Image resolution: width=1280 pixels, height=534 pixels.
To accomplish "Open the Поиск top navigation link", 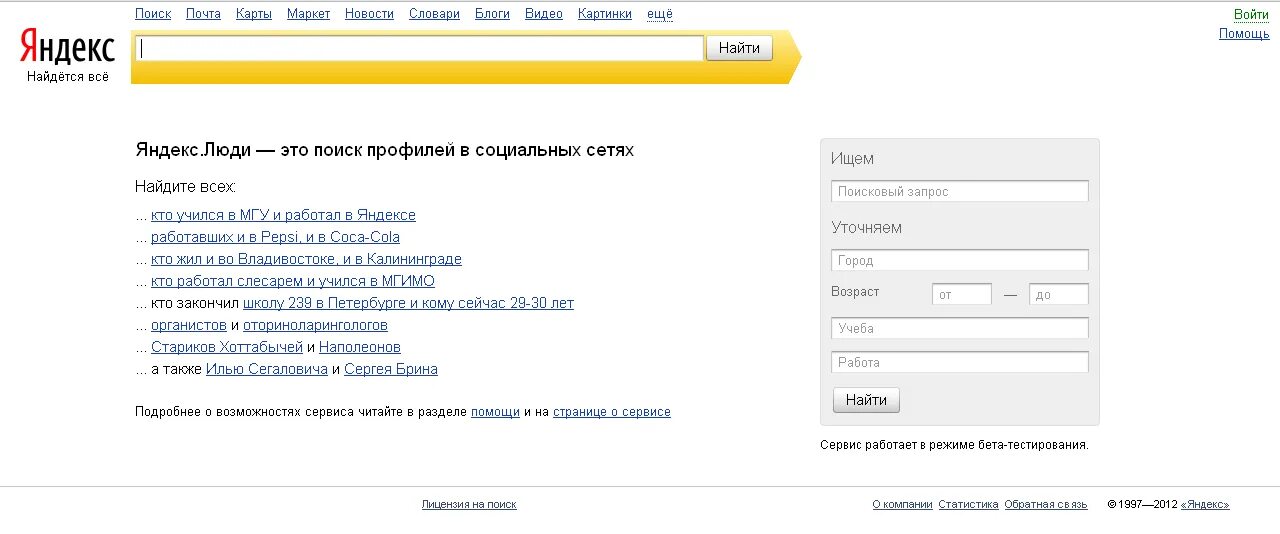I will [x=153, y=14].
